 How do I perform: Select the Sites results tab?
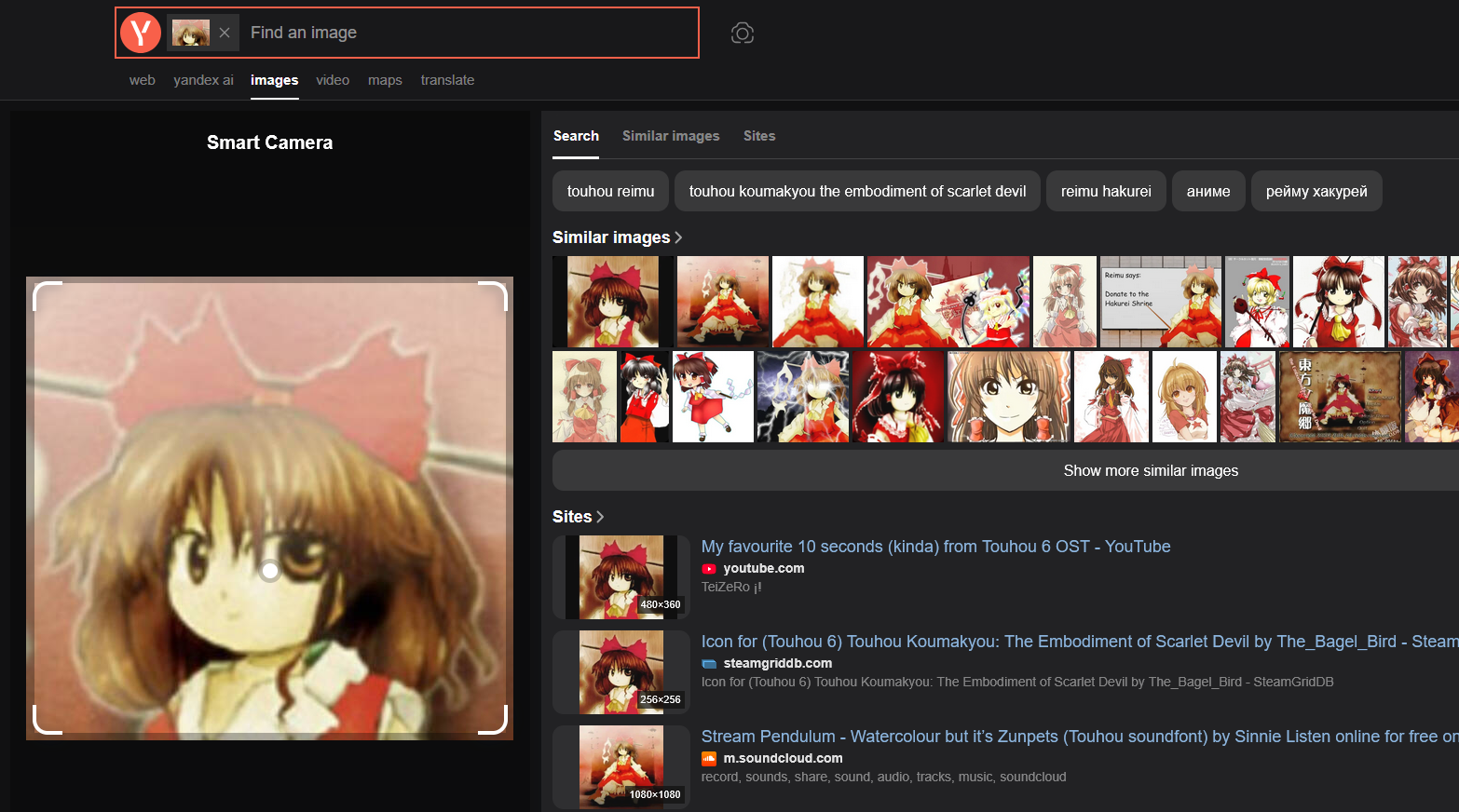tap(759, 136)
